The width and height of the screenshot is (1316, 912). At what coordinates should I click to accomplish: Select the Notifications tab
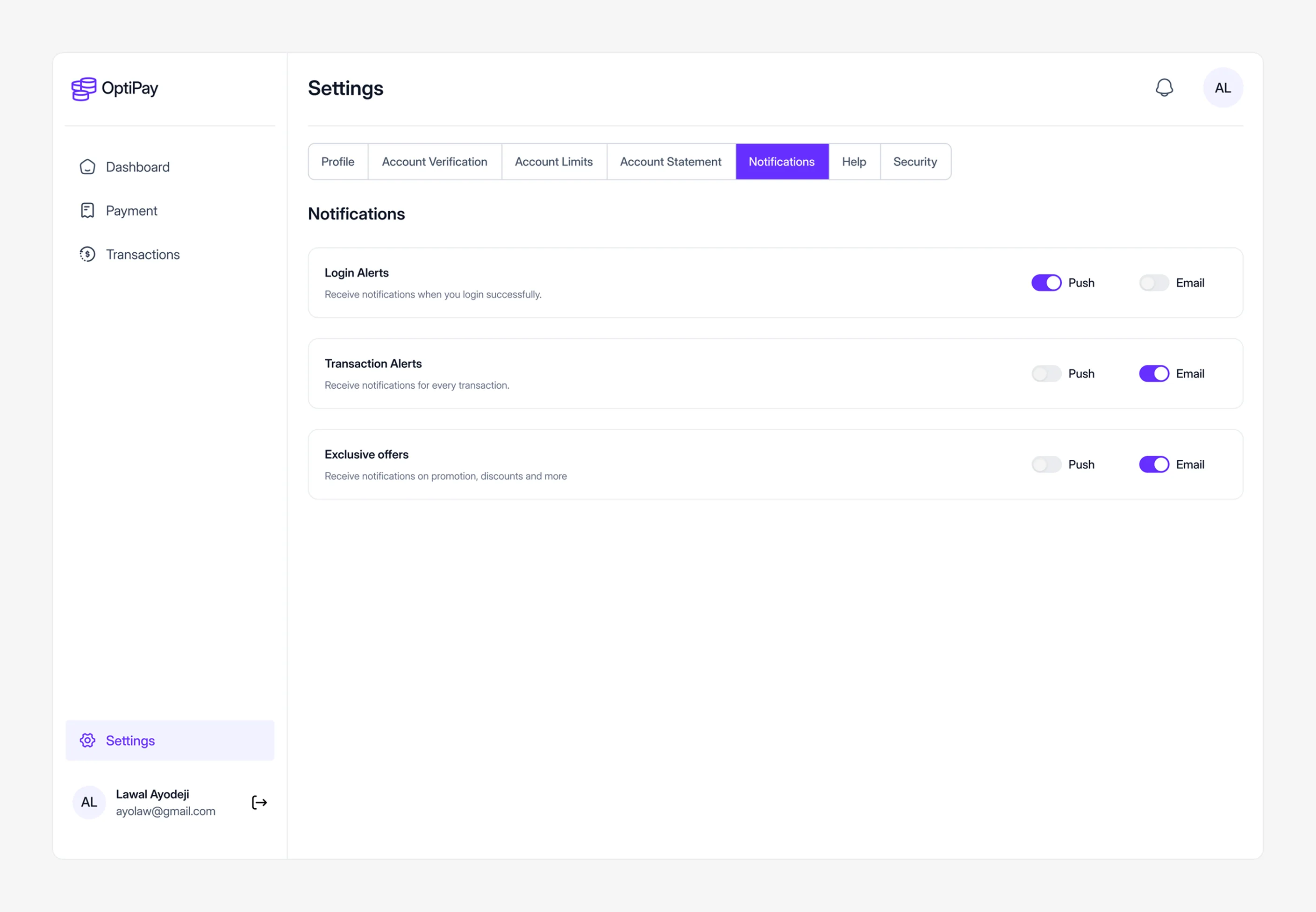click(x=782, y=162)
